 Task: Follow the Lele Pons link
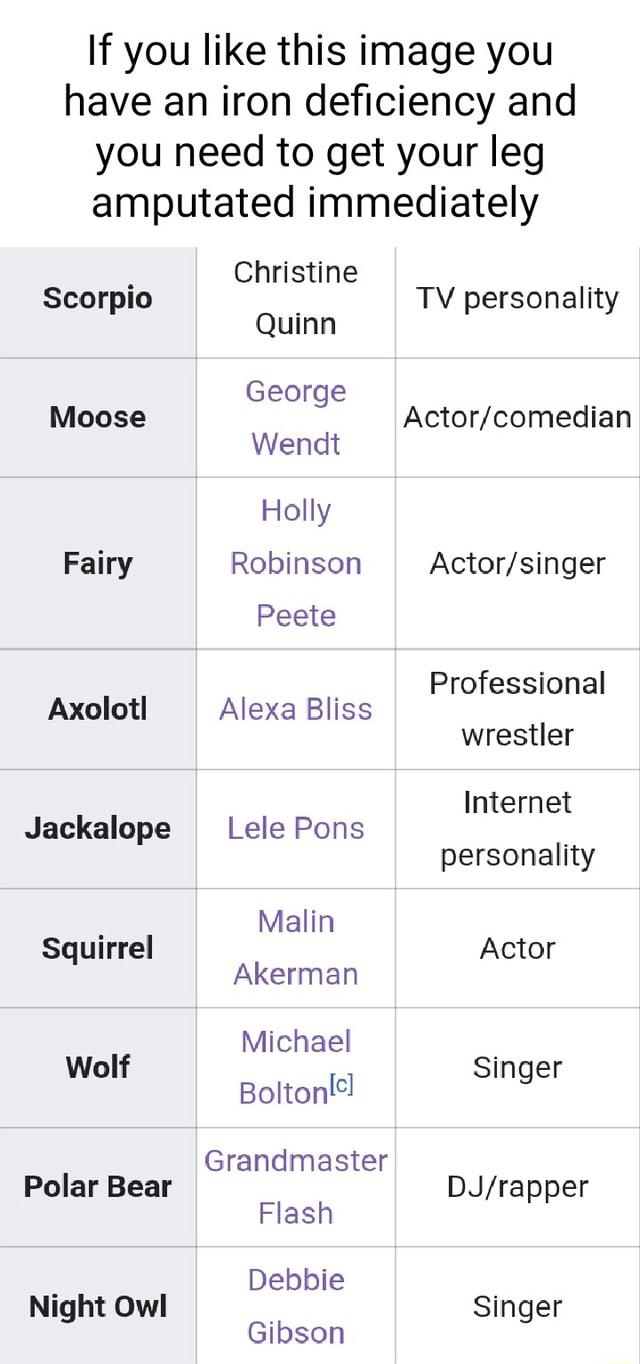click(x=296, y=828)
